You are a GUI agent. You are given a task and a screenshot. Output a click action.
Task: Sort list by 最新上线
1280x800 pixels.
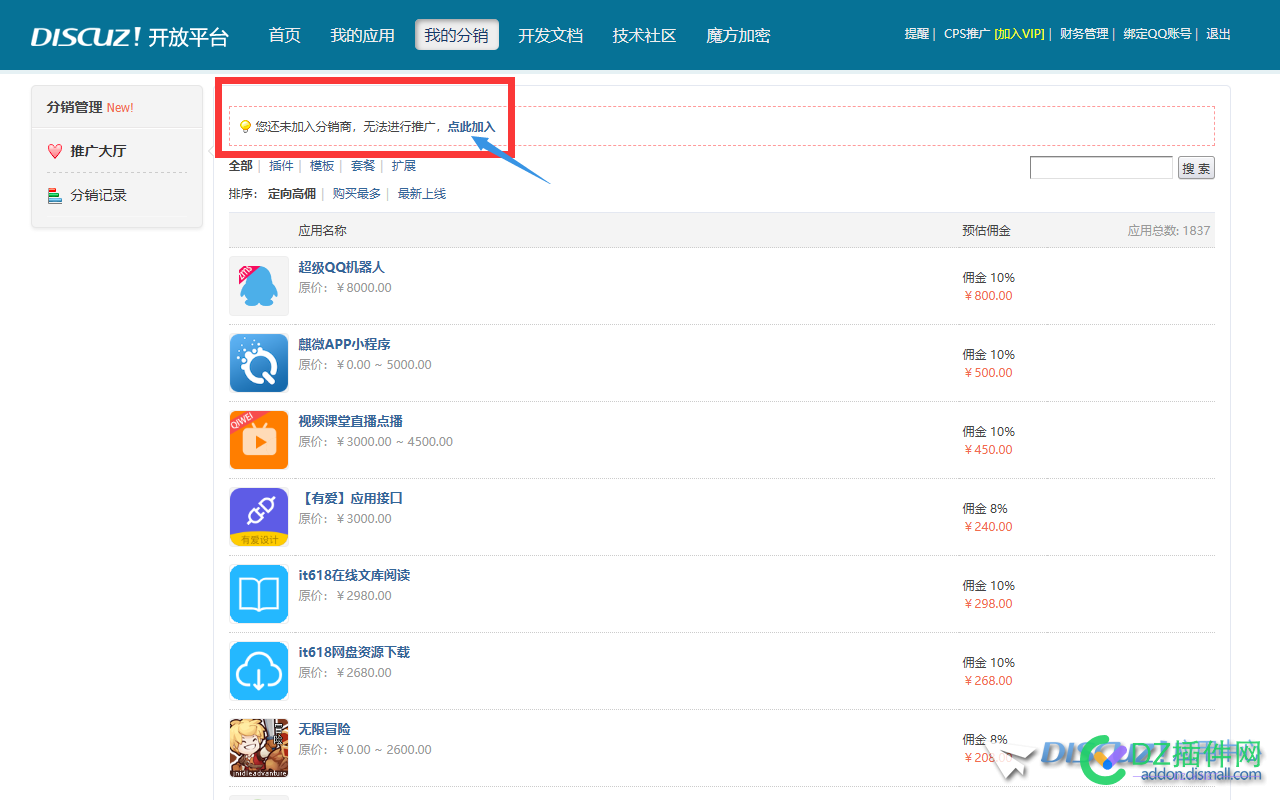coord(422,194)
